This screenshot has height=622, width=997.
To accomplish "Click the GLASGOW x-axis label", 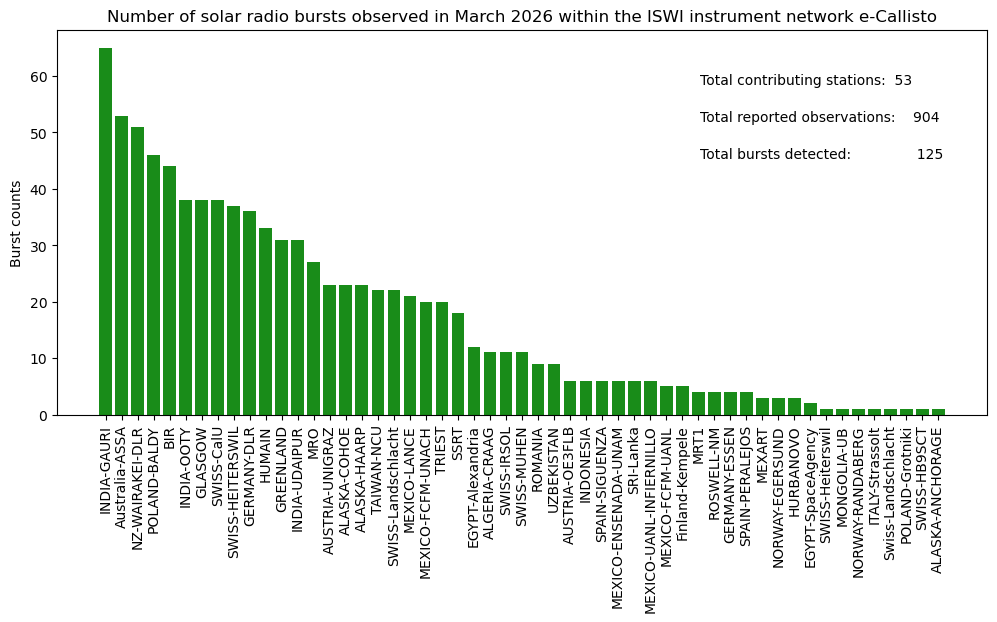I will point(201,458).
